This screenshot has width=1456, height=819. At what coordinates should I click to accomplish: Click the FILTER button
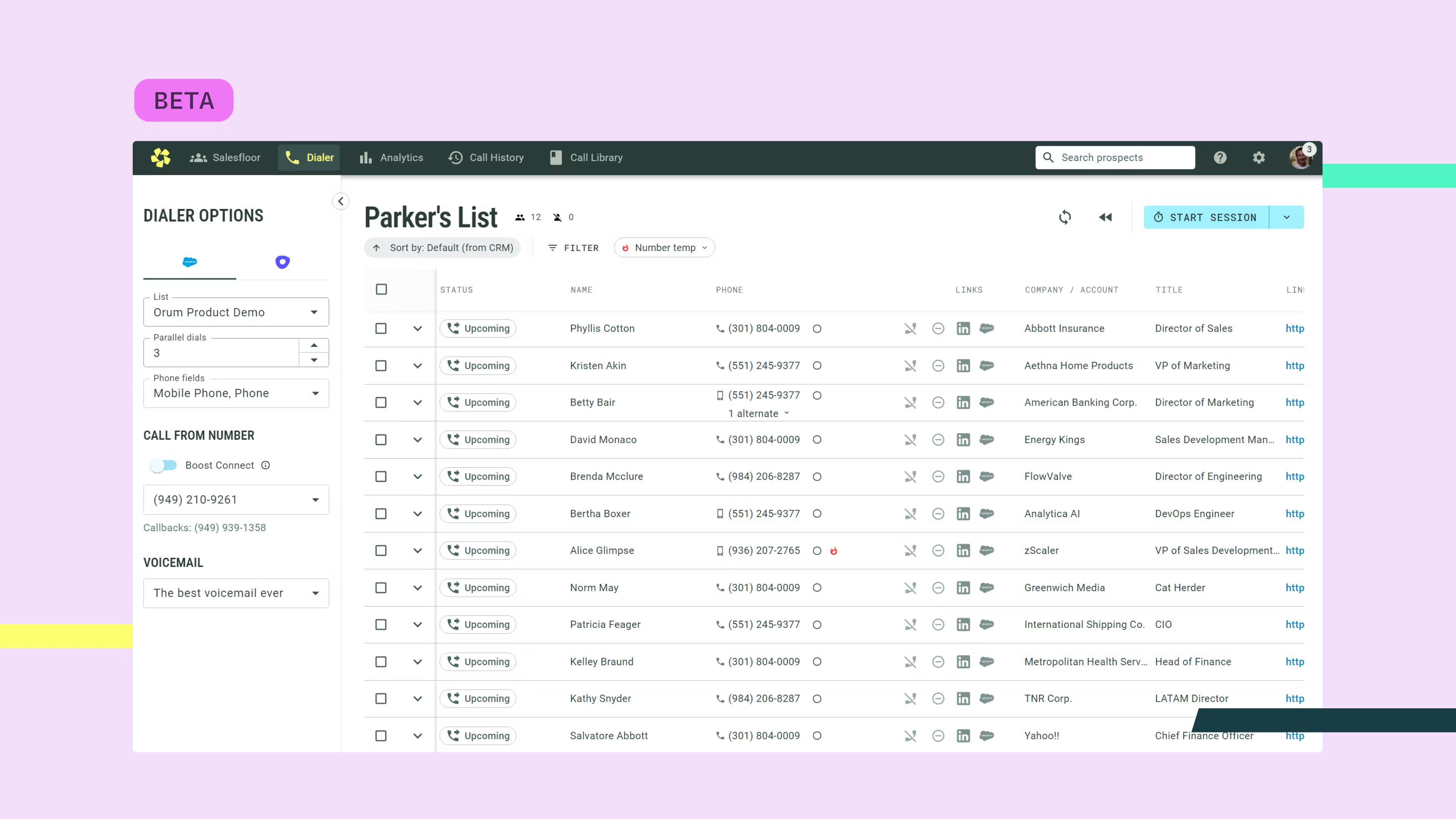click(573, 248)
